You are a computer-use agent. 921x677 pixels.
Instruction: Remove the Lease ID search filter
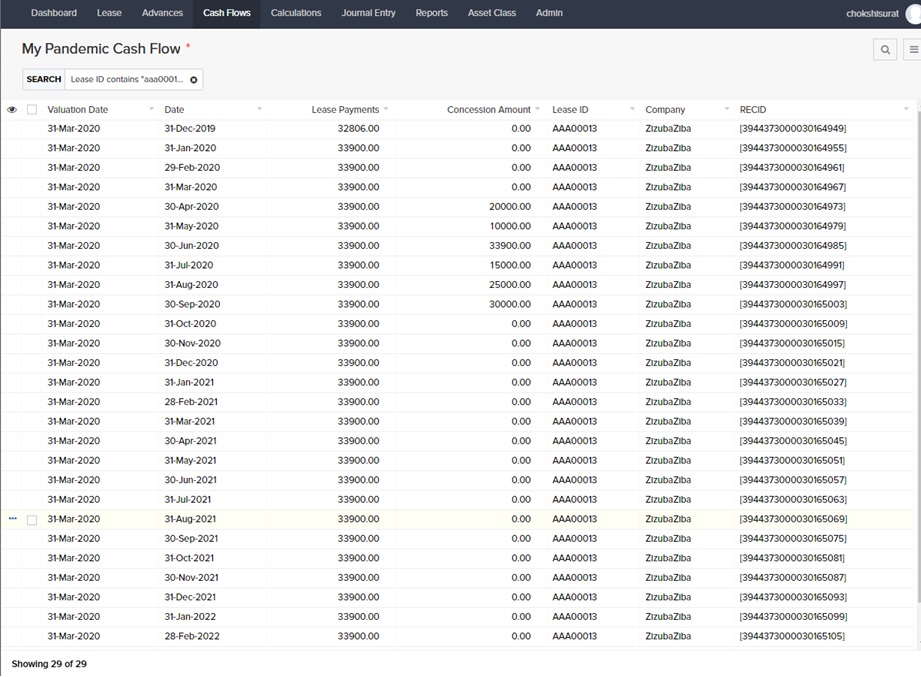[194, 80]
